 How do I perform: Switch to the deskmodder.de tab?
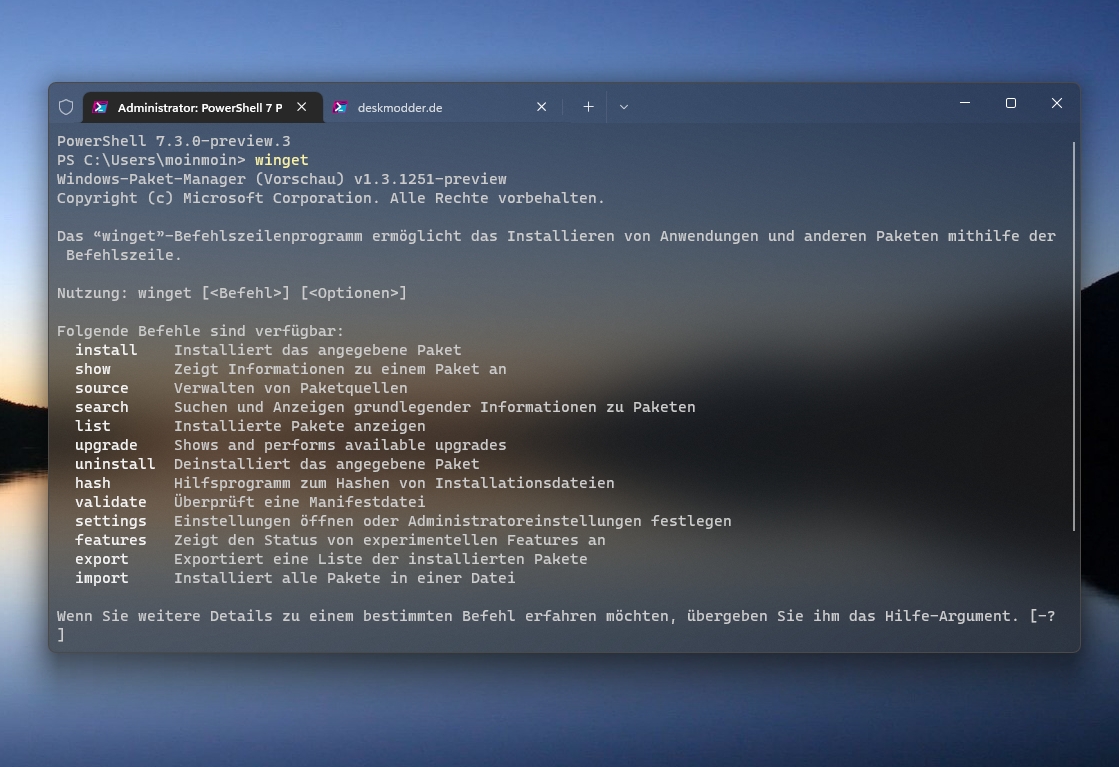(442, 107)
